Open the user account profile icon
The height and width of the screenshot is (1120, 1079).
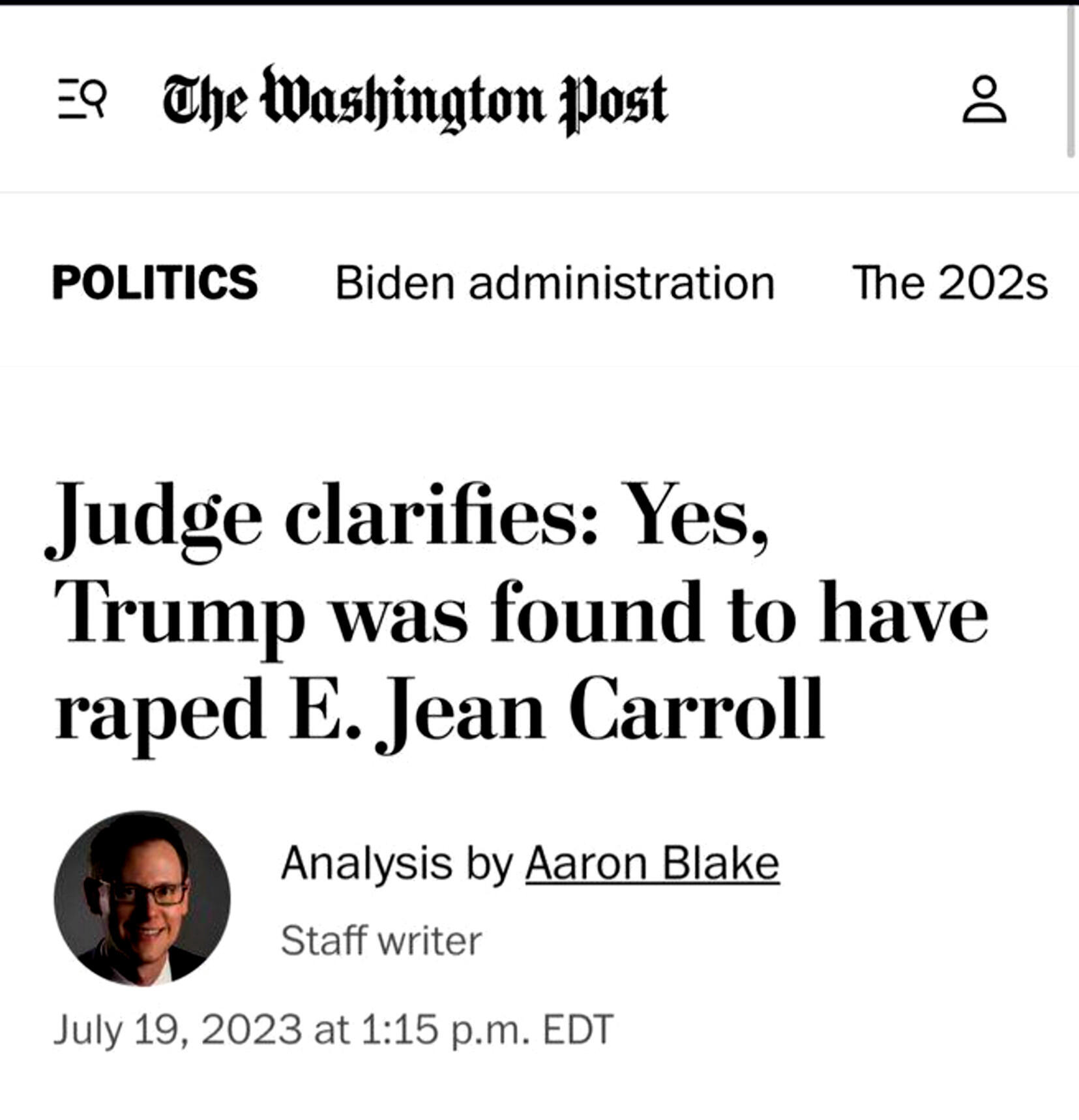tap(984, 99)
